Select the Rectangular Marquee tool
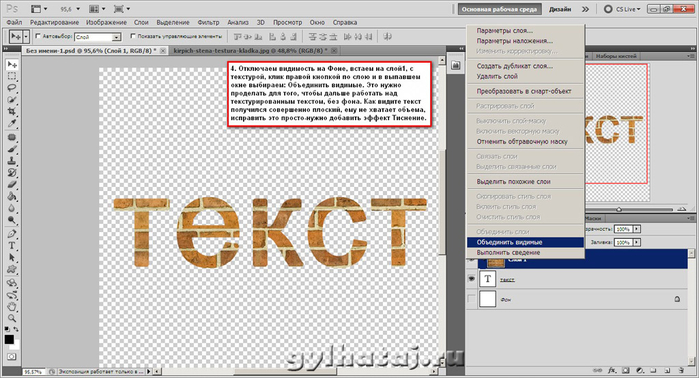Viewport: 699px width, 378px height. tap(12, 76)
